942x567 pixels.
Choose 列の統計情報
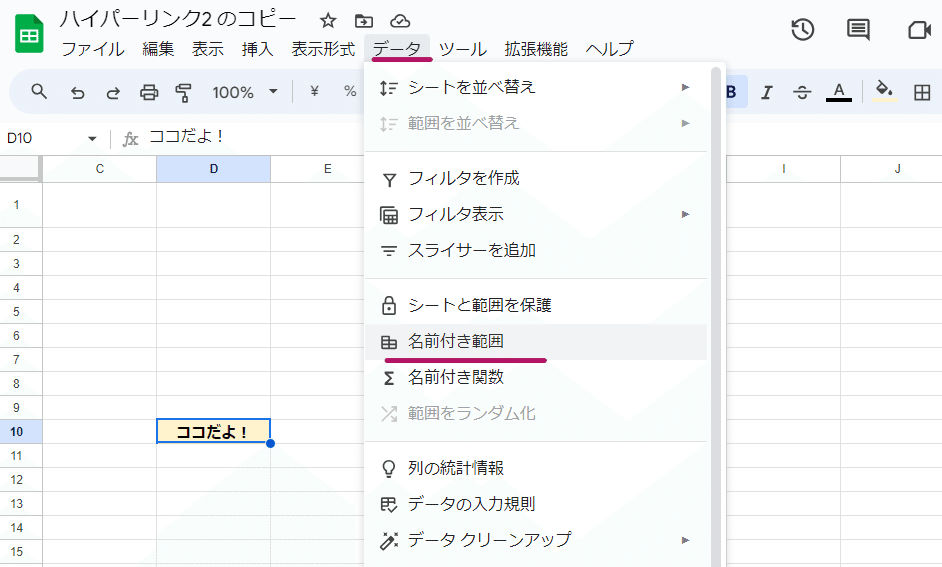(536, 468)
